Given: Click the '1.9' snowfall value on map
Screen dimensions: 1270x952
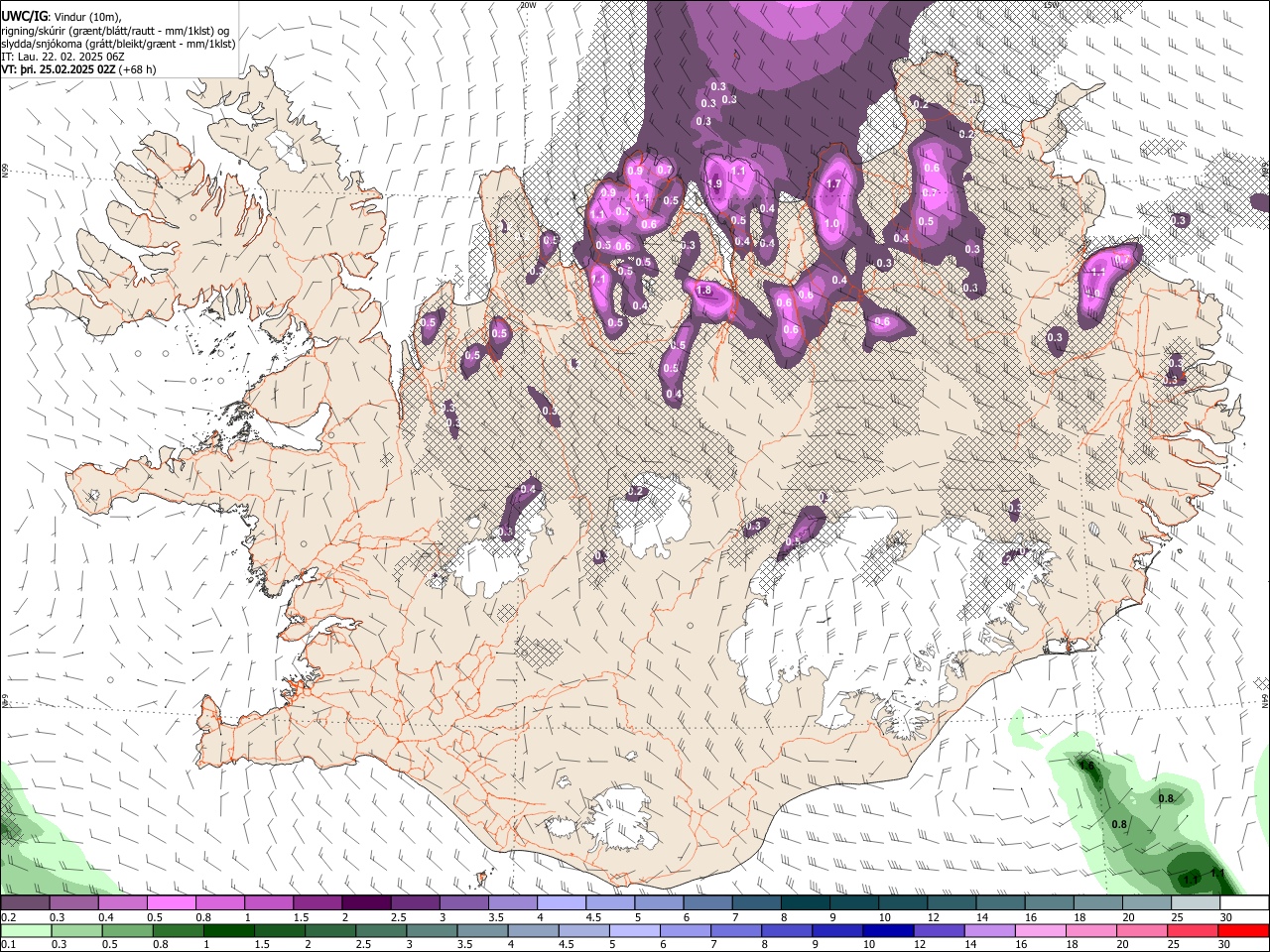Looking at the screenshot, I should tap(714, 183).
